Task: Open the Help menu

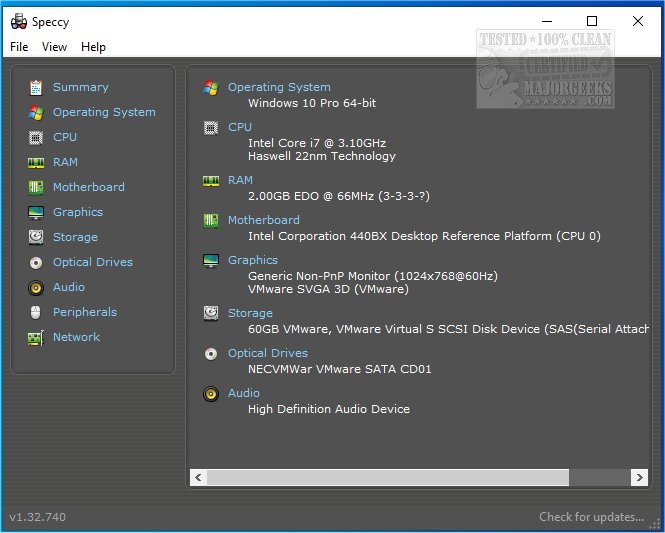Action: coord(93,47)
